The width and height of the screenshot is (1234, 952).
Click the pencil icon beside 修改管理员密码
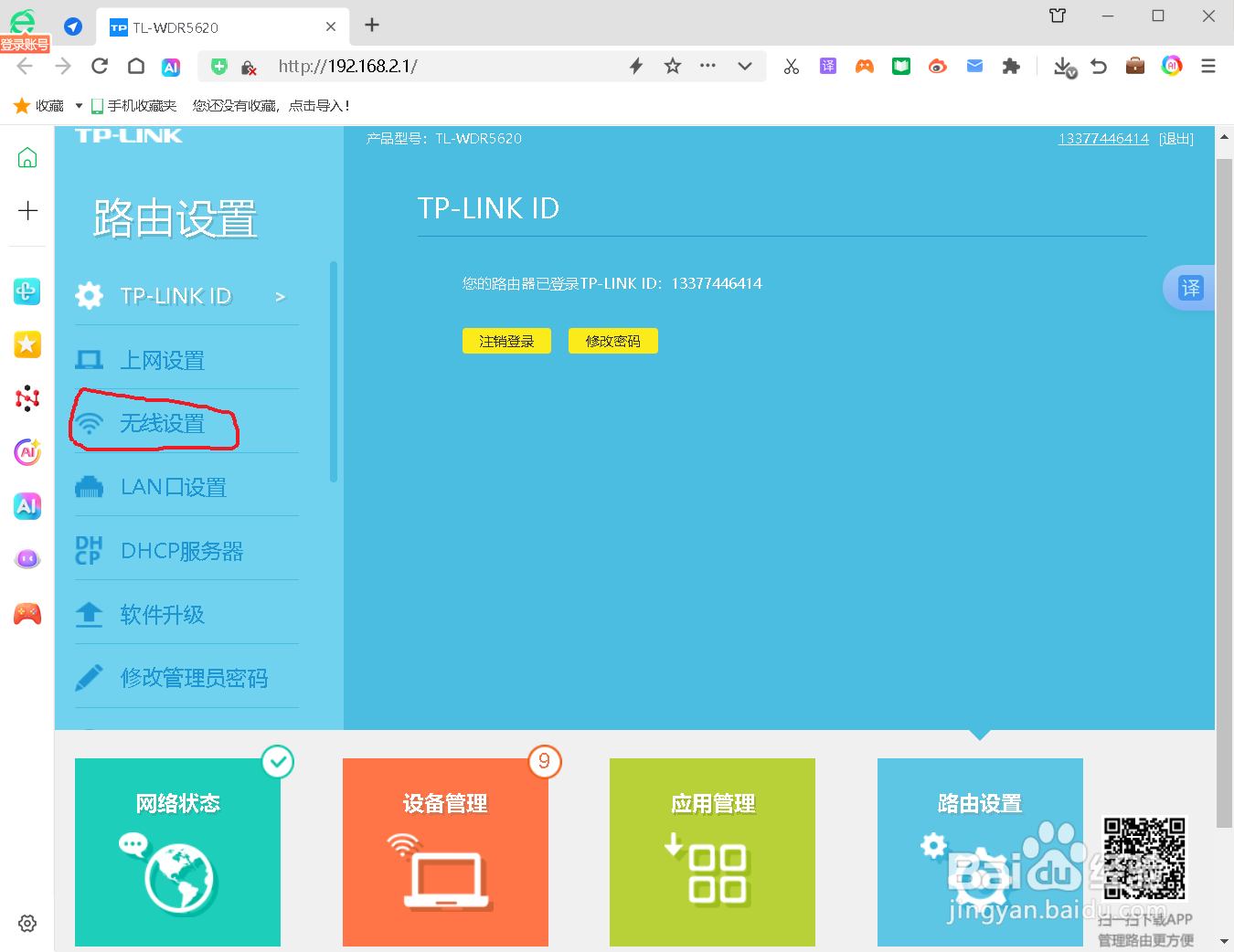coord(89,677)
